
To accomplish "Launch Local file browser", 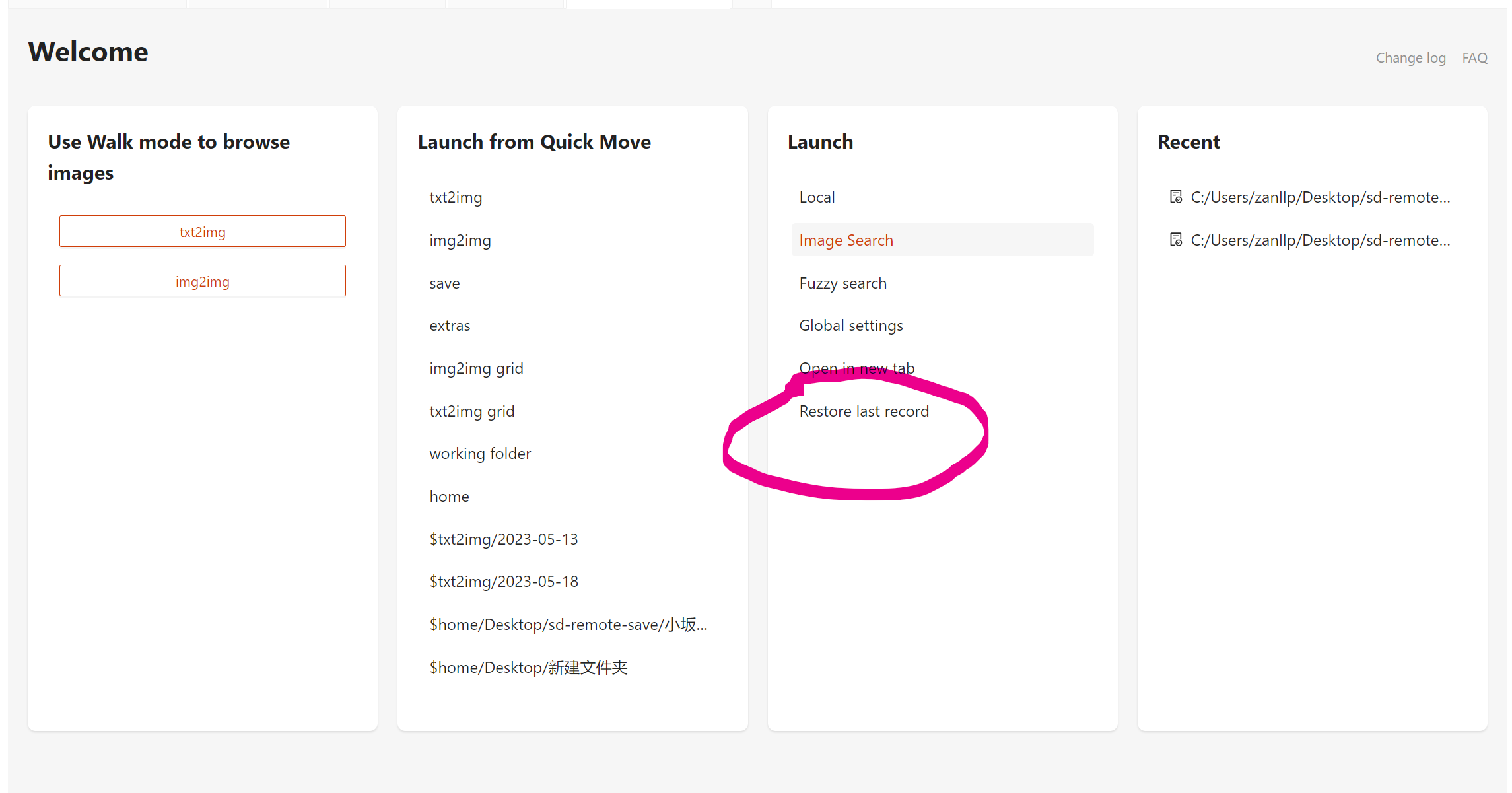I will (x=817, y=197).
